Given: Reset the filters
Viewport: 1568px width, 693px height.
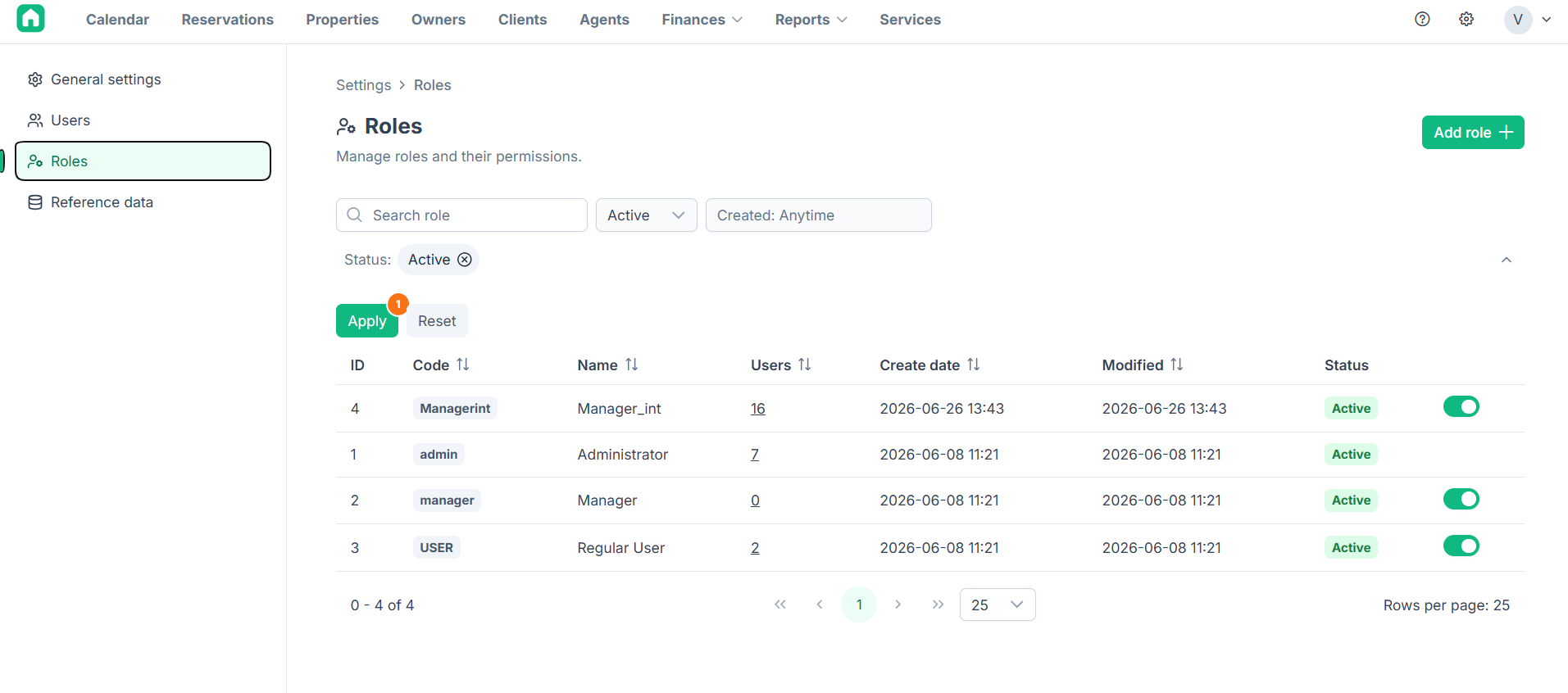Looking at the screenshot, I should 437,321.
